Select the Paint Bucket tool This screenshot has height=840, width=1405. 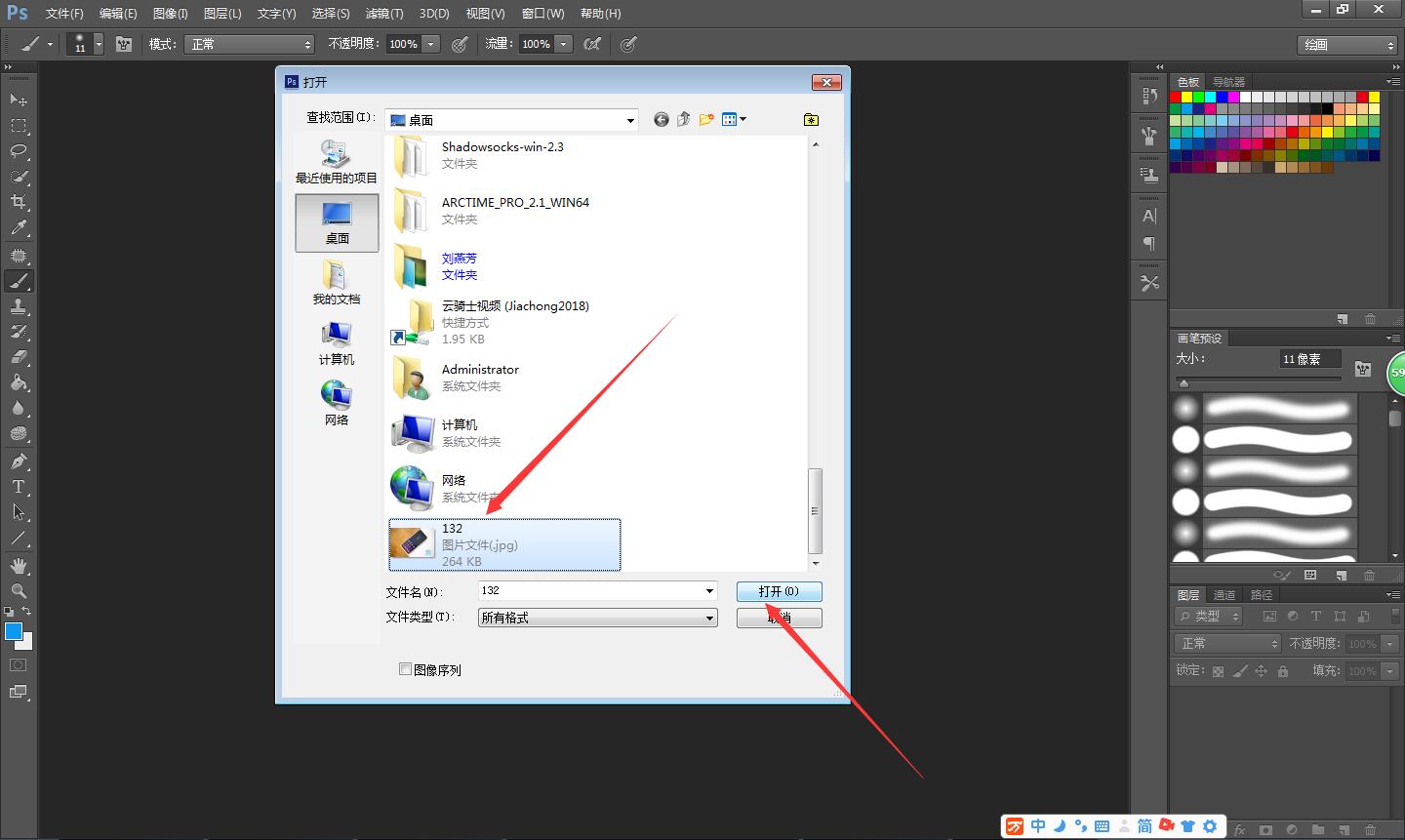(x=19, y=382)
